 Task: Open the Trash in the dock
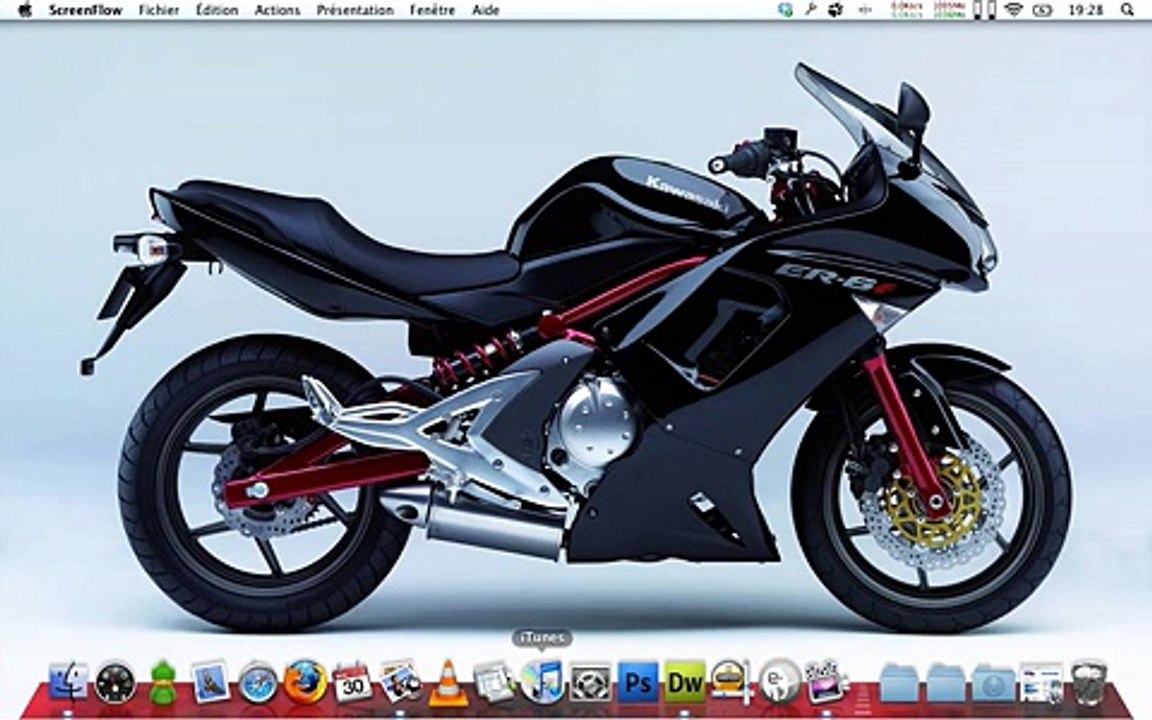coord(1089,681)
